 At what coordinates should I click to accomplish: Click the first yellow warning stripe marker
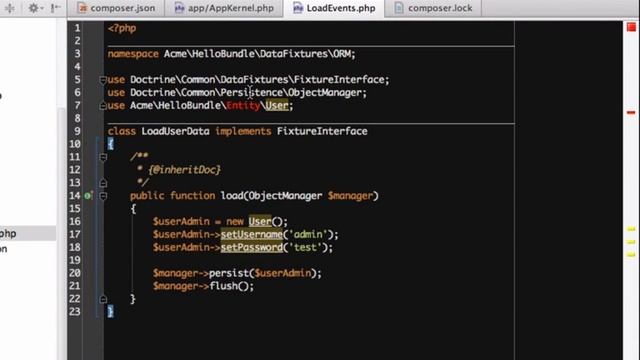[631, 229]
